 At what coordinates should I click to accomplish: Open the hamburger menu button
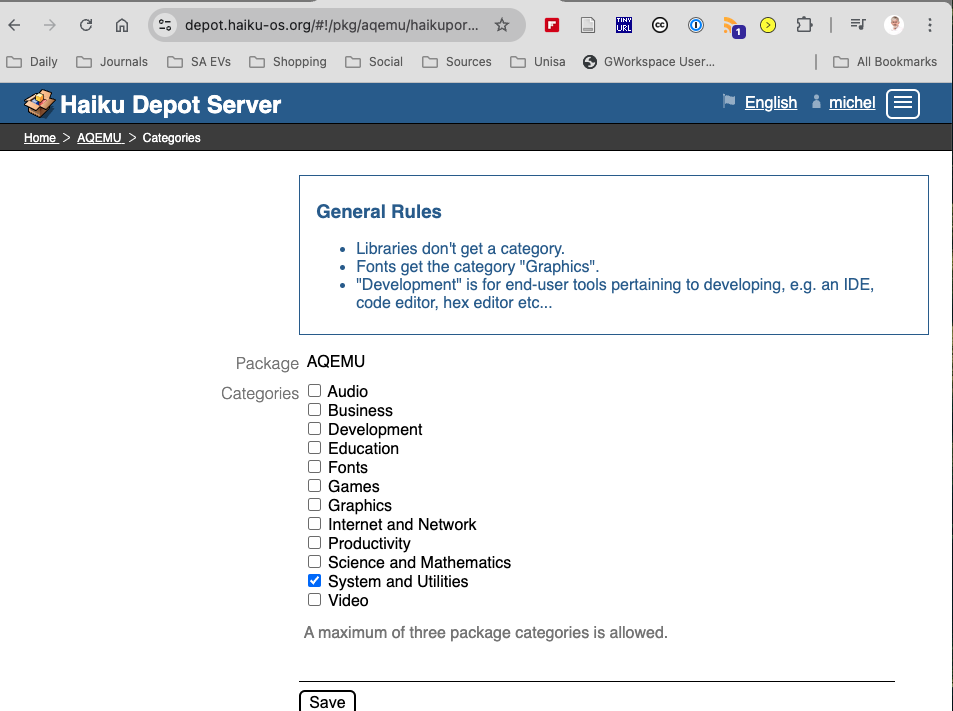[x=903, y=103]
